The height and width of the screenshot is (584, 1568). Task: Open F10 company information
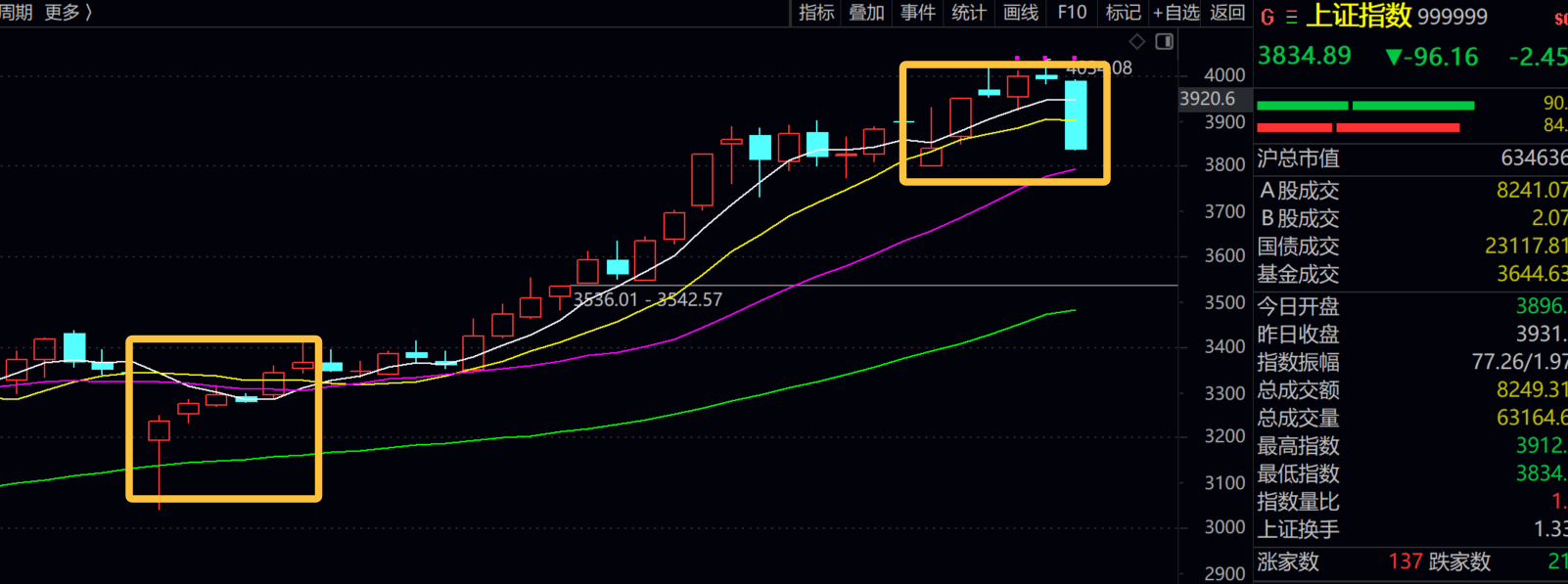[x=1072, y=13]
